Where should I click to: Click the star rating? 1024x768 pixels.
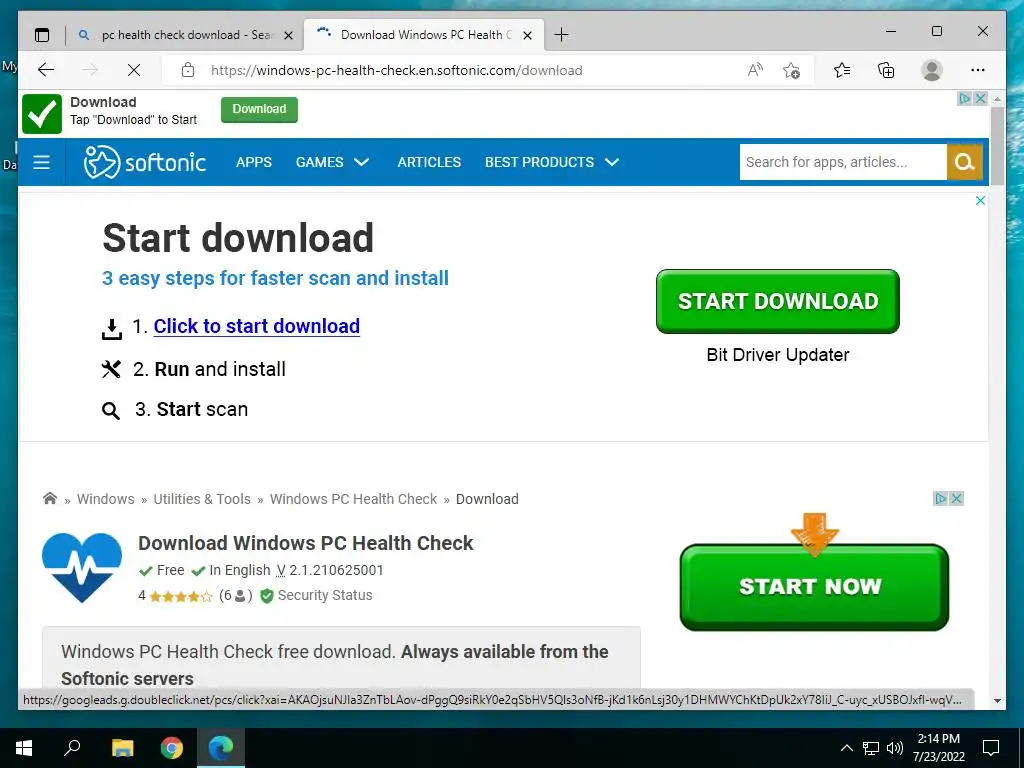181,596
